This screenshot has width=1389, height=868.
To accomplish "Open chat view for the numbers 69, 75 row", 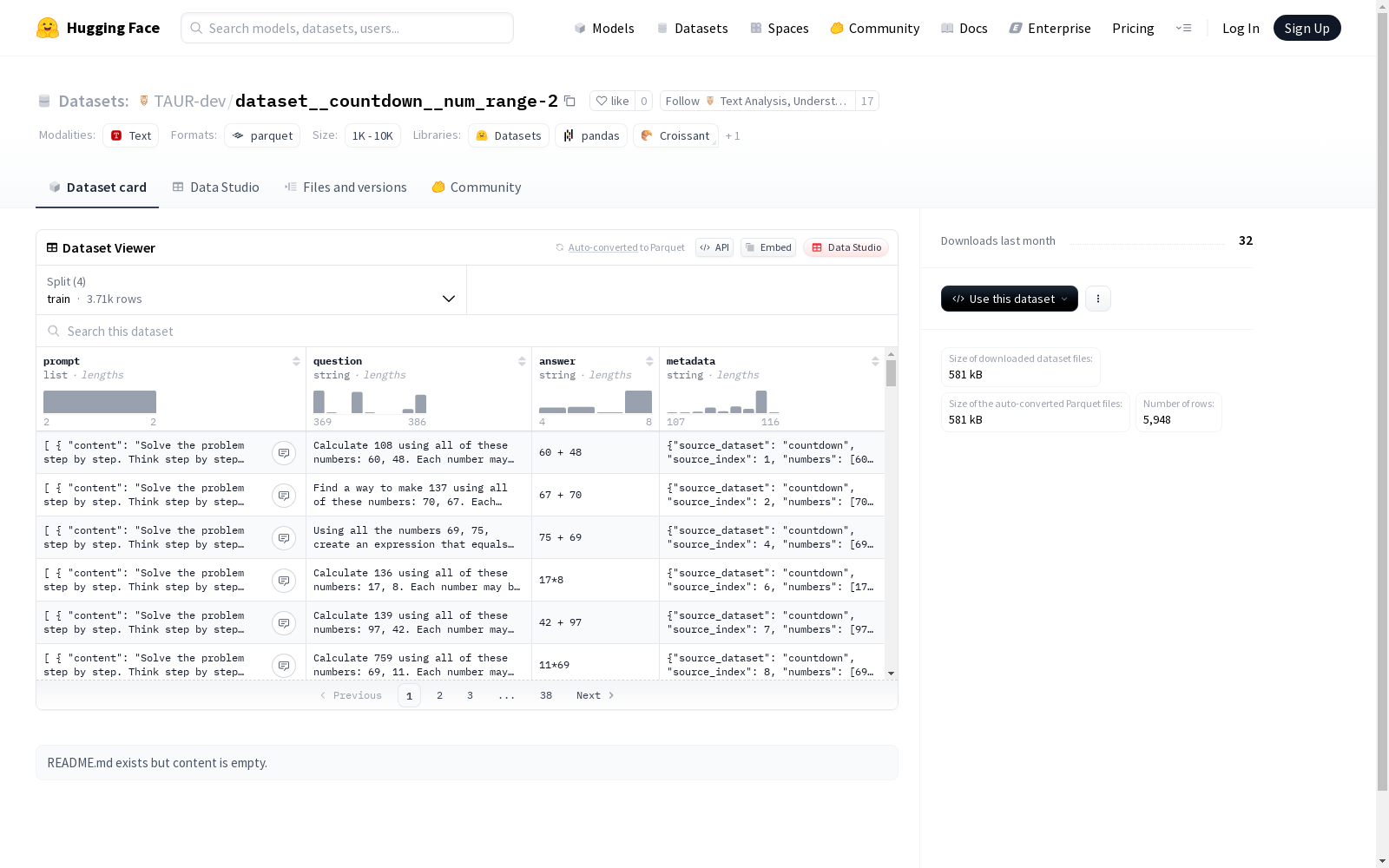I will 284,538.
